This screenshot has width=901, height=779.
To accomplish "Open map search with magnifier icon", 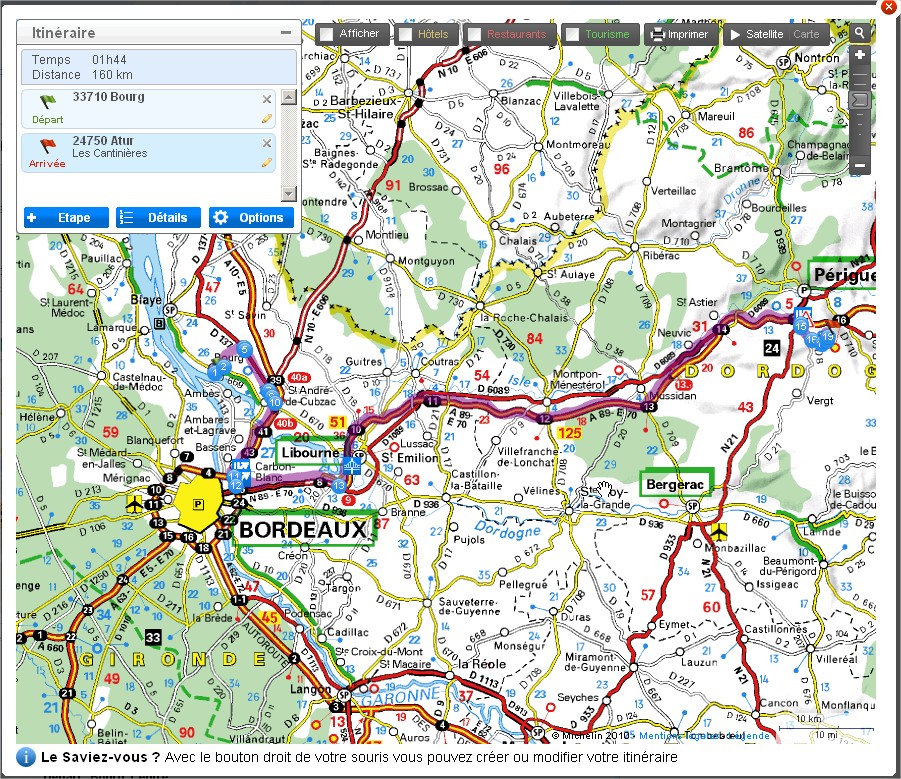I will [x=860, y=33].
